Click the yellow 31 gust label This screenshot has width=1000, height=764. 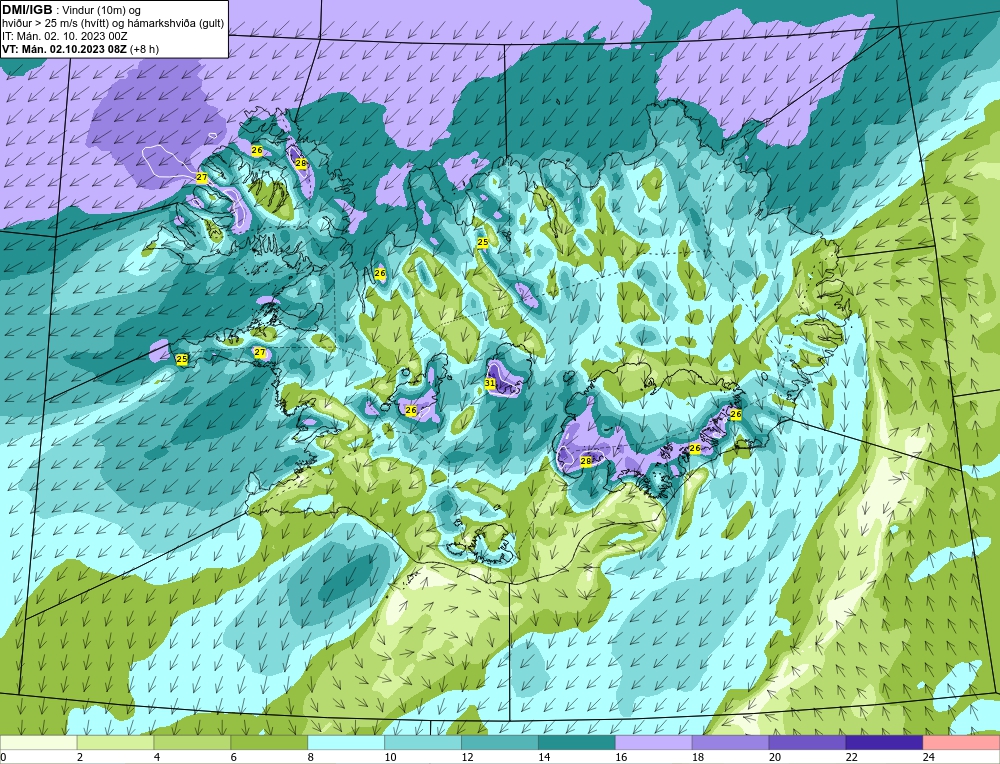click(490, 383)
